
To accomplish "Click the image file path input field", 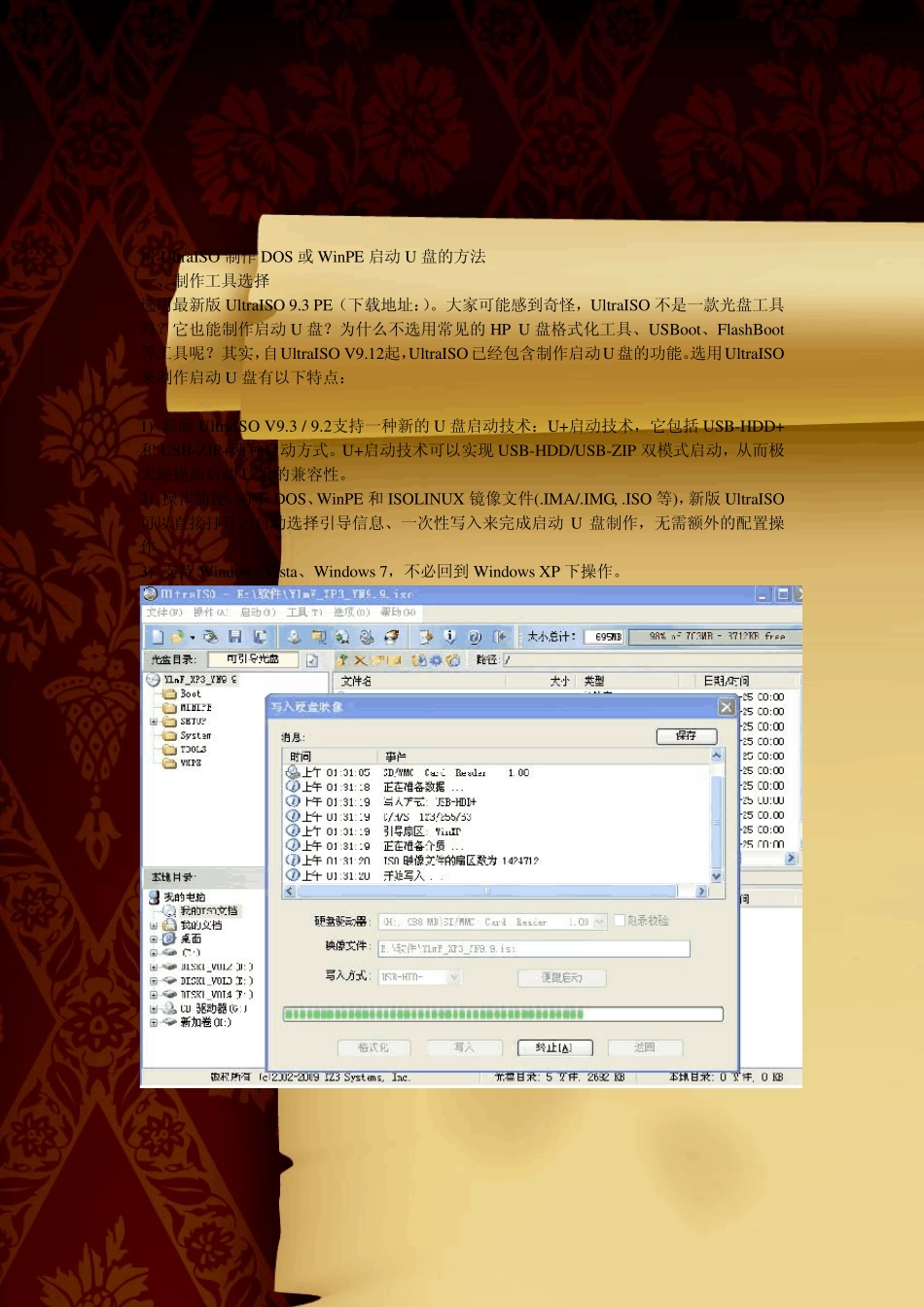I will (x=534, y=948).
